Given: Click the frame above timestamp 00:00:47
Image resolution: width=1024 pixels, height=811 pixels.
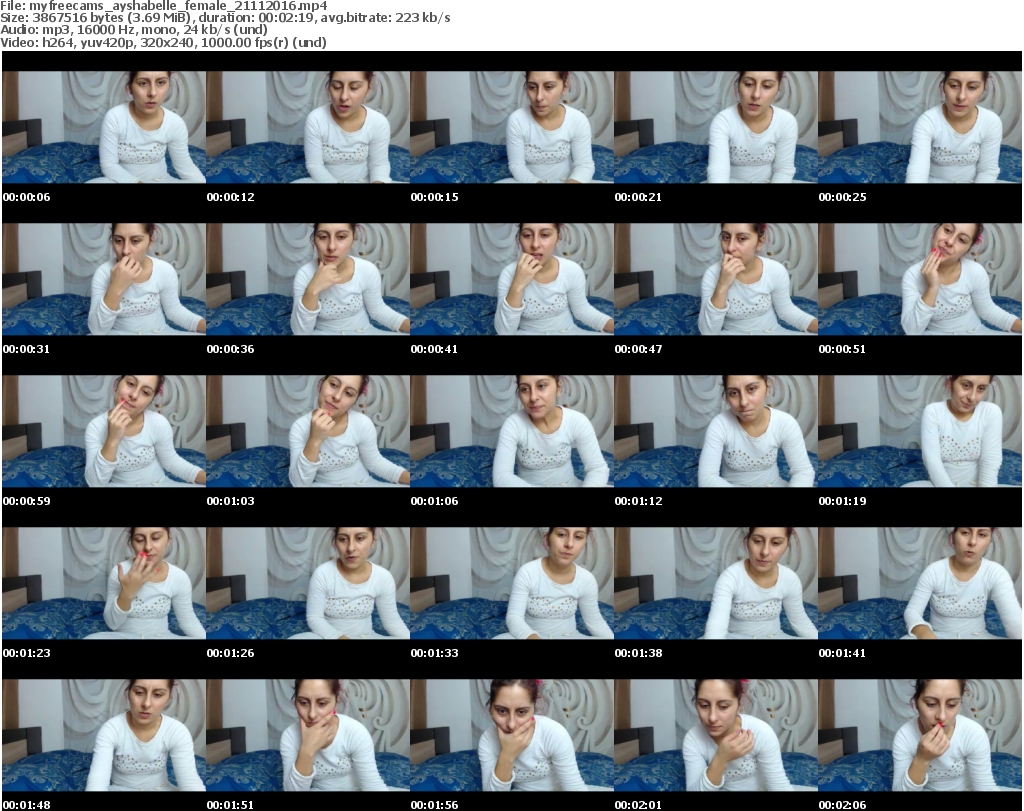Looking at the screenshot, I should pyautogui.click(x=716, y=279).
